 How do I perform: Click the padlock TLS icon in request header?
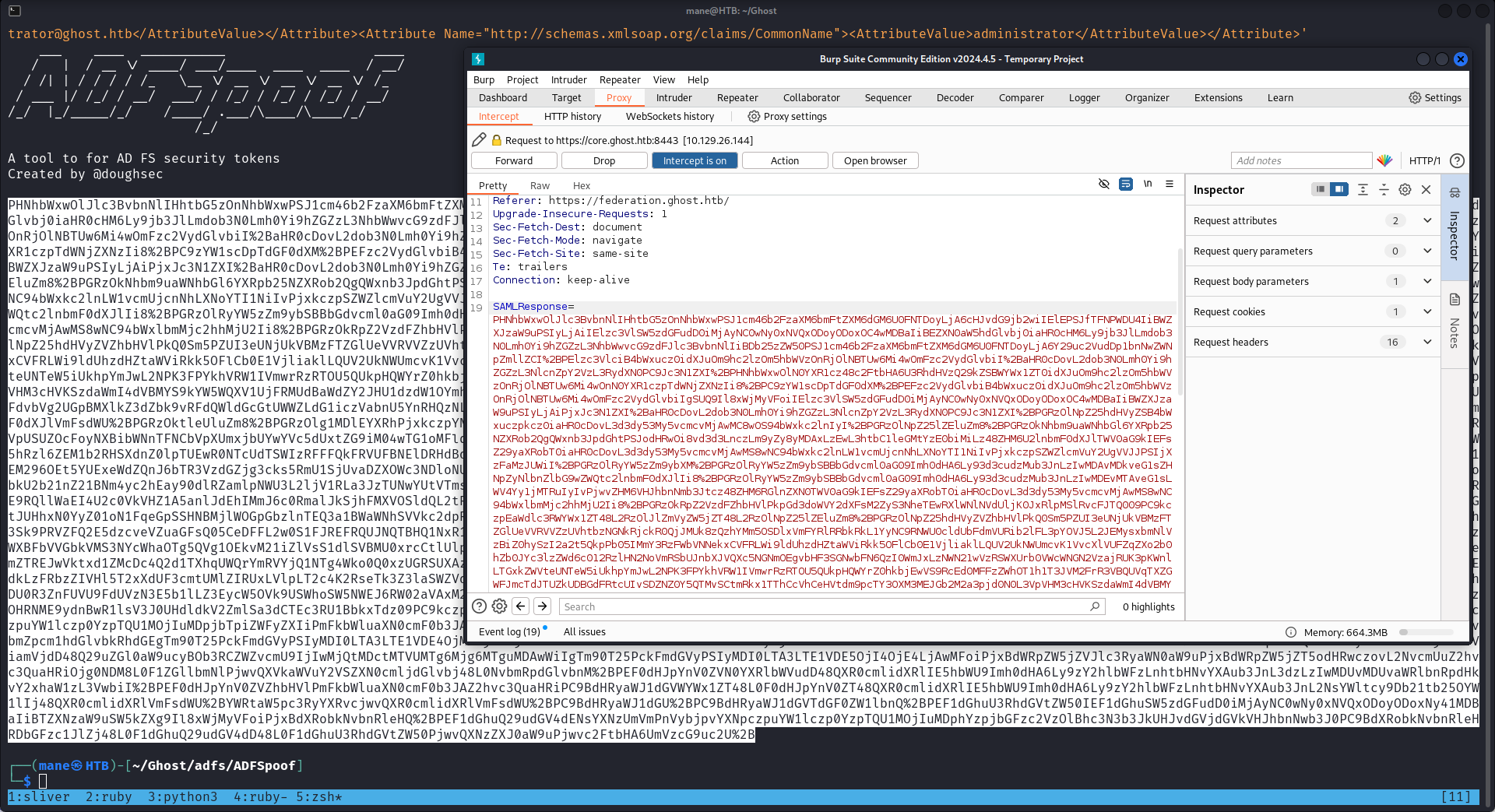click(496, 140)
